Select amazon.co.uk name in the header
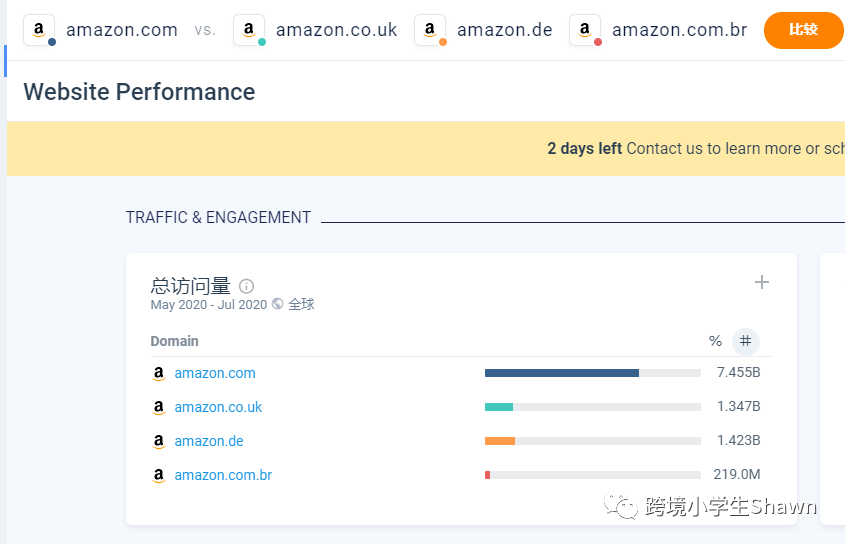The height and width of the screenshot is (544, 845). tap(336, 30)
